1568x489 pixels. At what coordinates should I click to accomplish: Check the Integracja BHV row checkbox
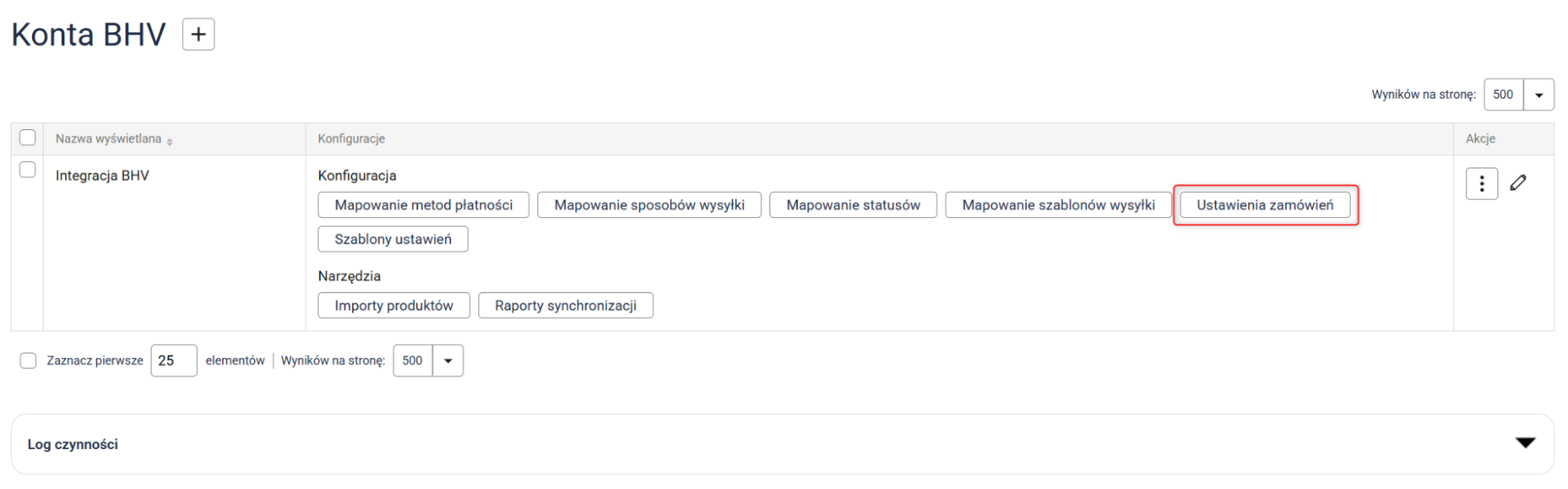(x=27, y=170)
